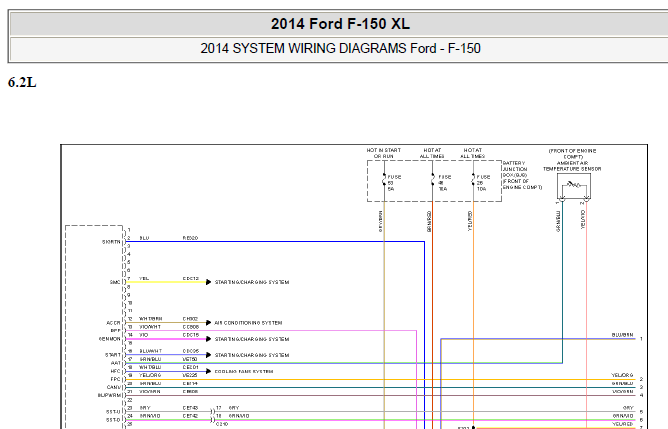Click the C210 connector label
Screen dimensions: 668x429
tap(222, 424)
